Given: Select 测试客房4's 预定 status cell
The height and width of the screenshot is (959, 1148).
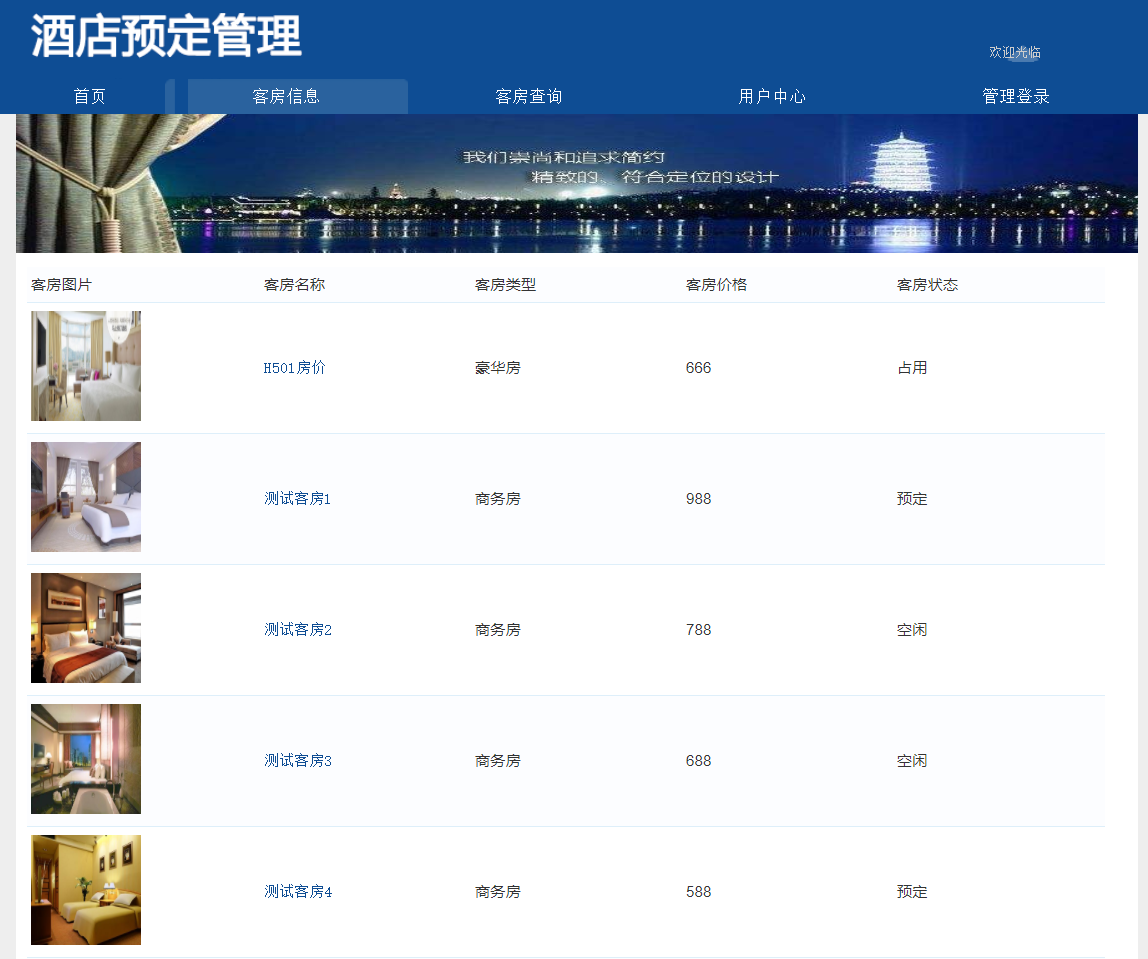Looking at the screenshot, I should [x=912, y=892].
